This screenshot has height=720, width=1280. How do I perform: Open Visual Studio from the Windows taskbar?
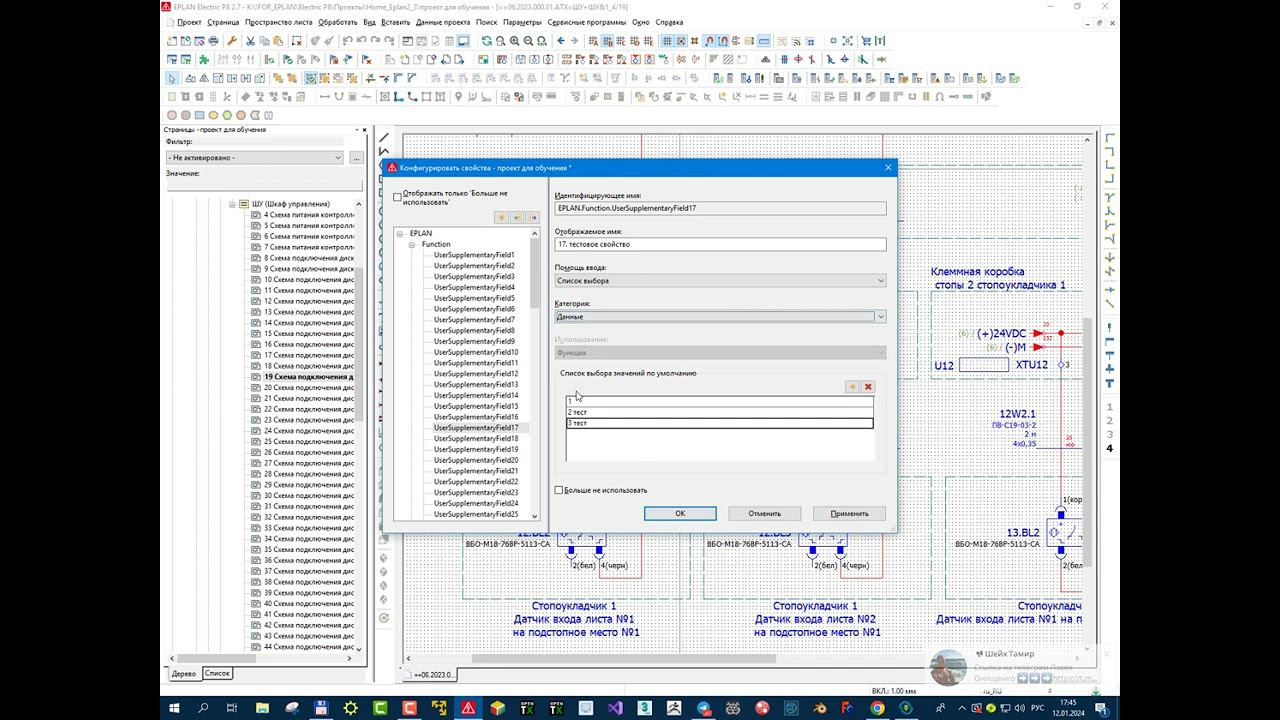pos(616,708)
